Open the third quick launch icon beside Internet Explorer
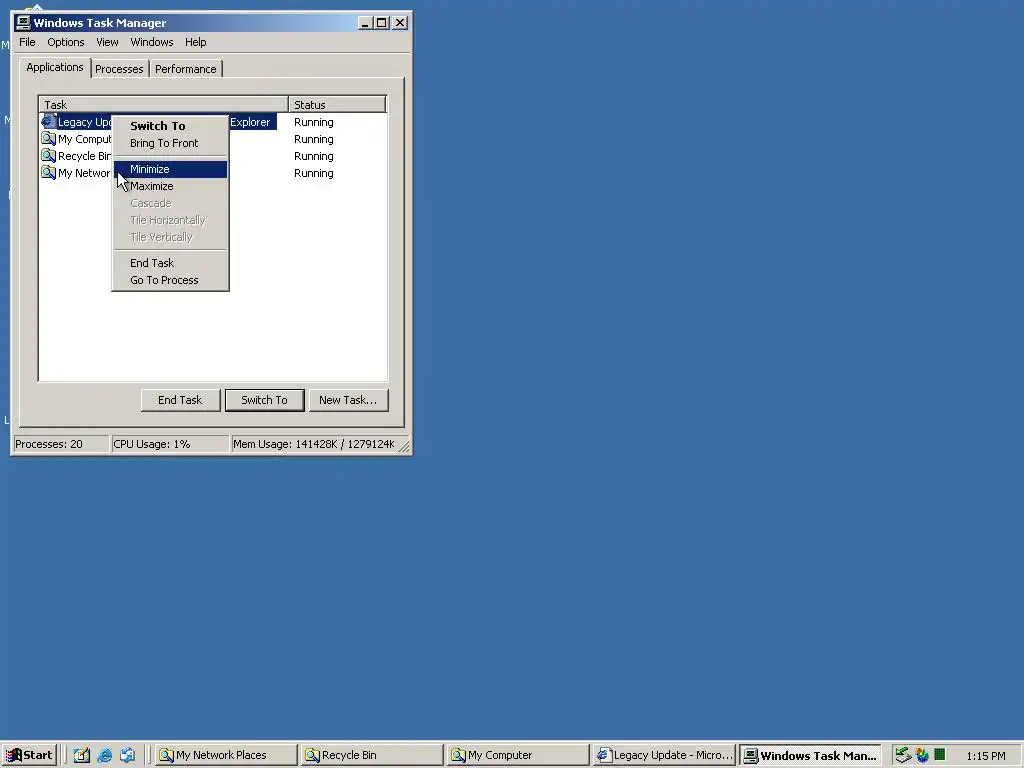 point(127,755)
